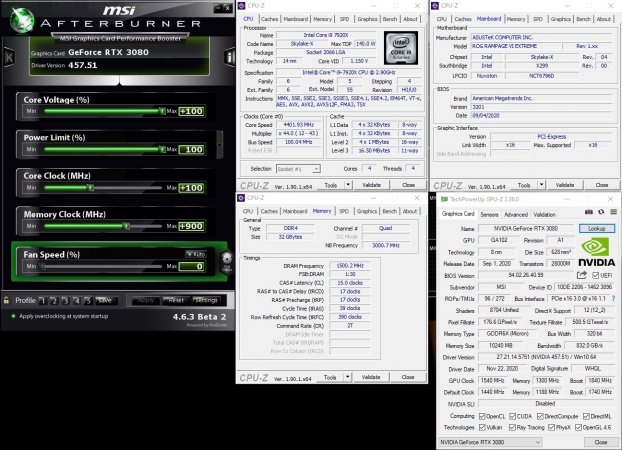Open the Socket #1 selection dropdown
Viewport: 622px width, 450px height.
[298, 169]
